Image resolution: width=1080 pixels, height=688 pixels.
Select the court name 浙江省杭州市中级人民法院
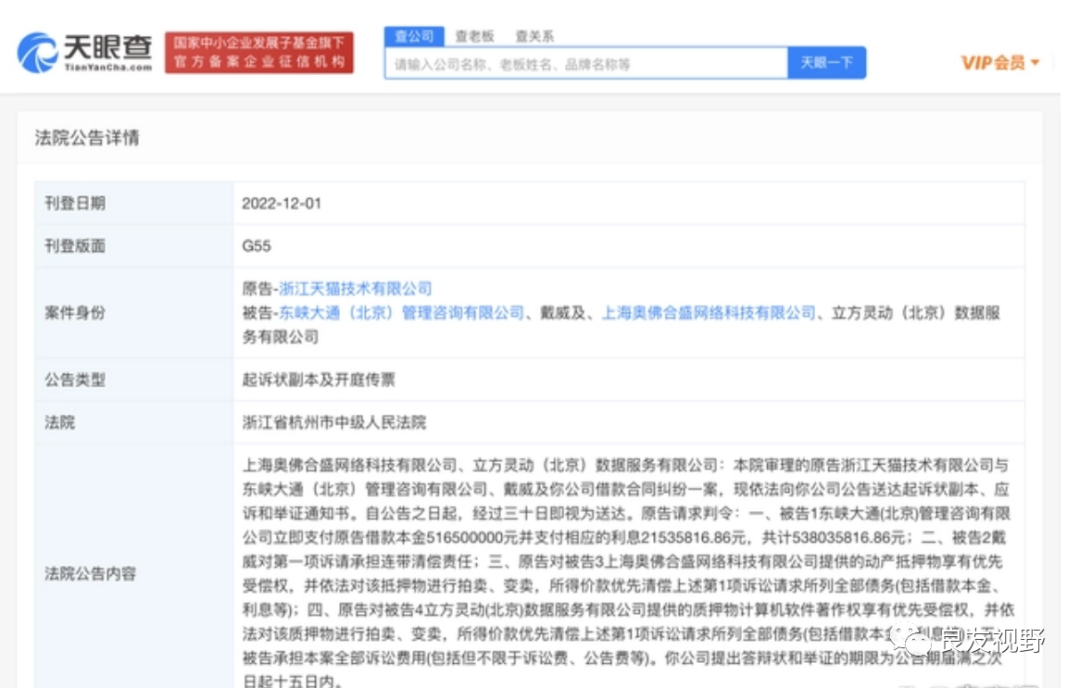[334, 422]
